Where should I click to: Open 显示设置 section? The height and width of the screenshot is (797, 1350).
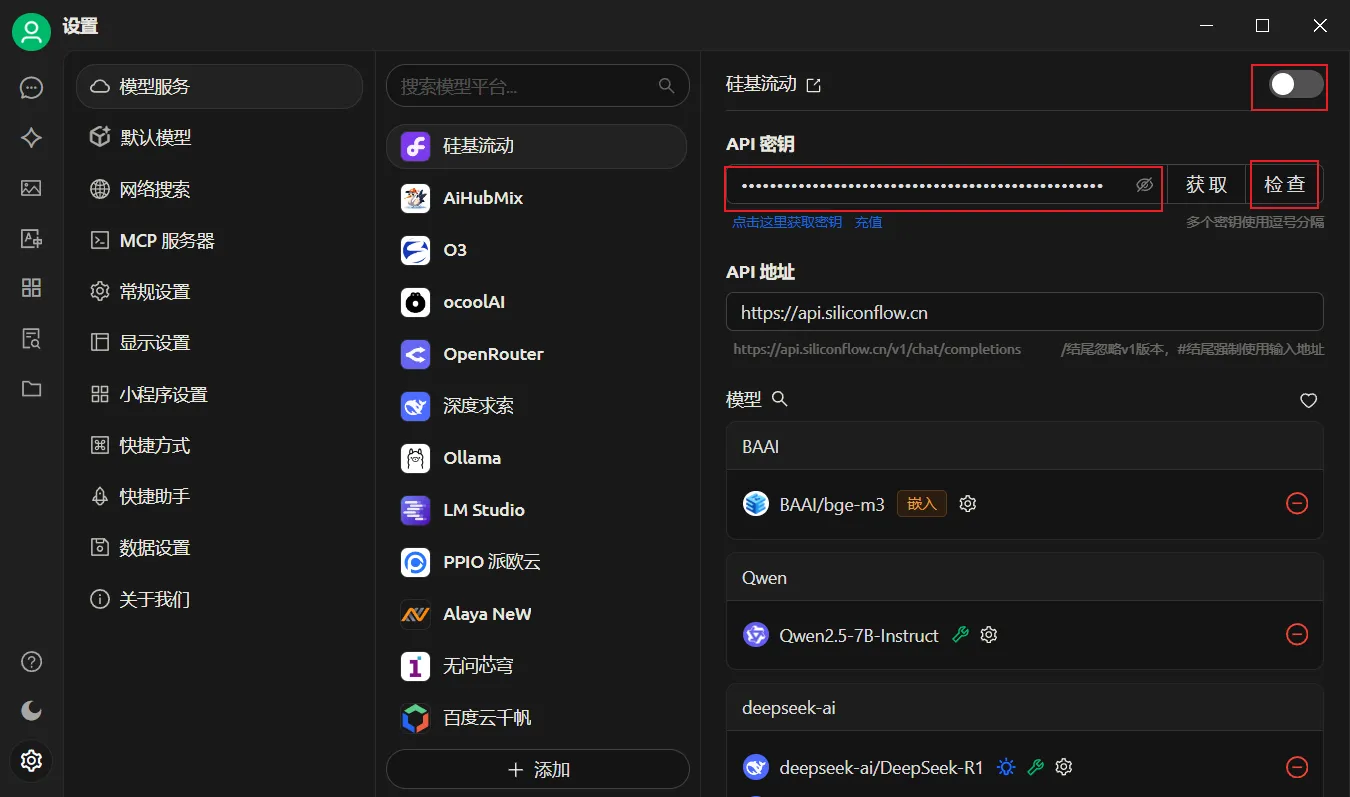click(219, 343)
